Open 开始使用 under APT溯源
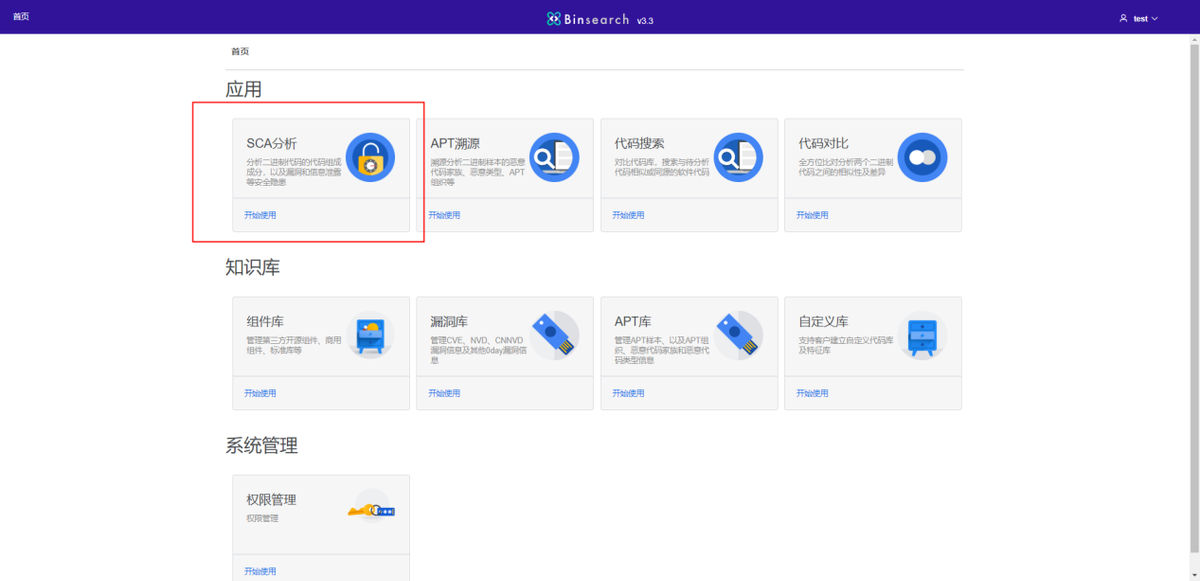Image resolution: width=1200 pixels, height=581 pixels. pyautogui.click(x=446, y=214)
